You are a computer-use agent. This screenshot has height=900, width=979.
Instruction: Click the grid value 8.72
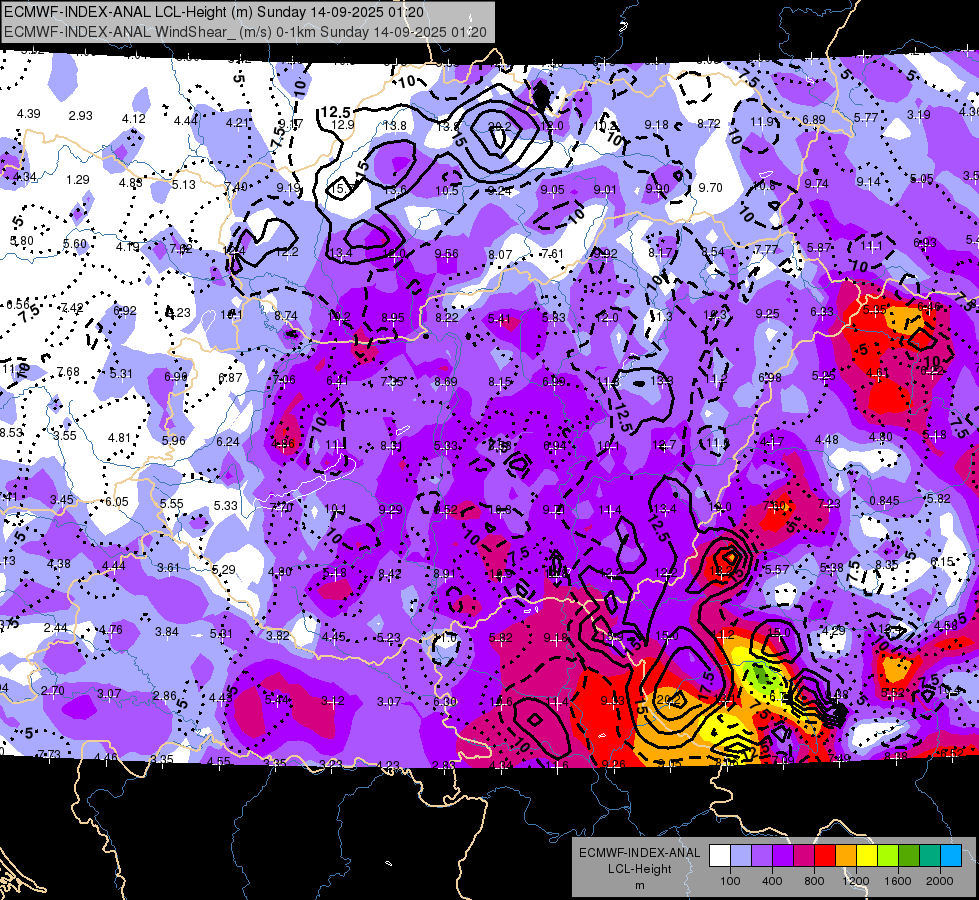709,124
